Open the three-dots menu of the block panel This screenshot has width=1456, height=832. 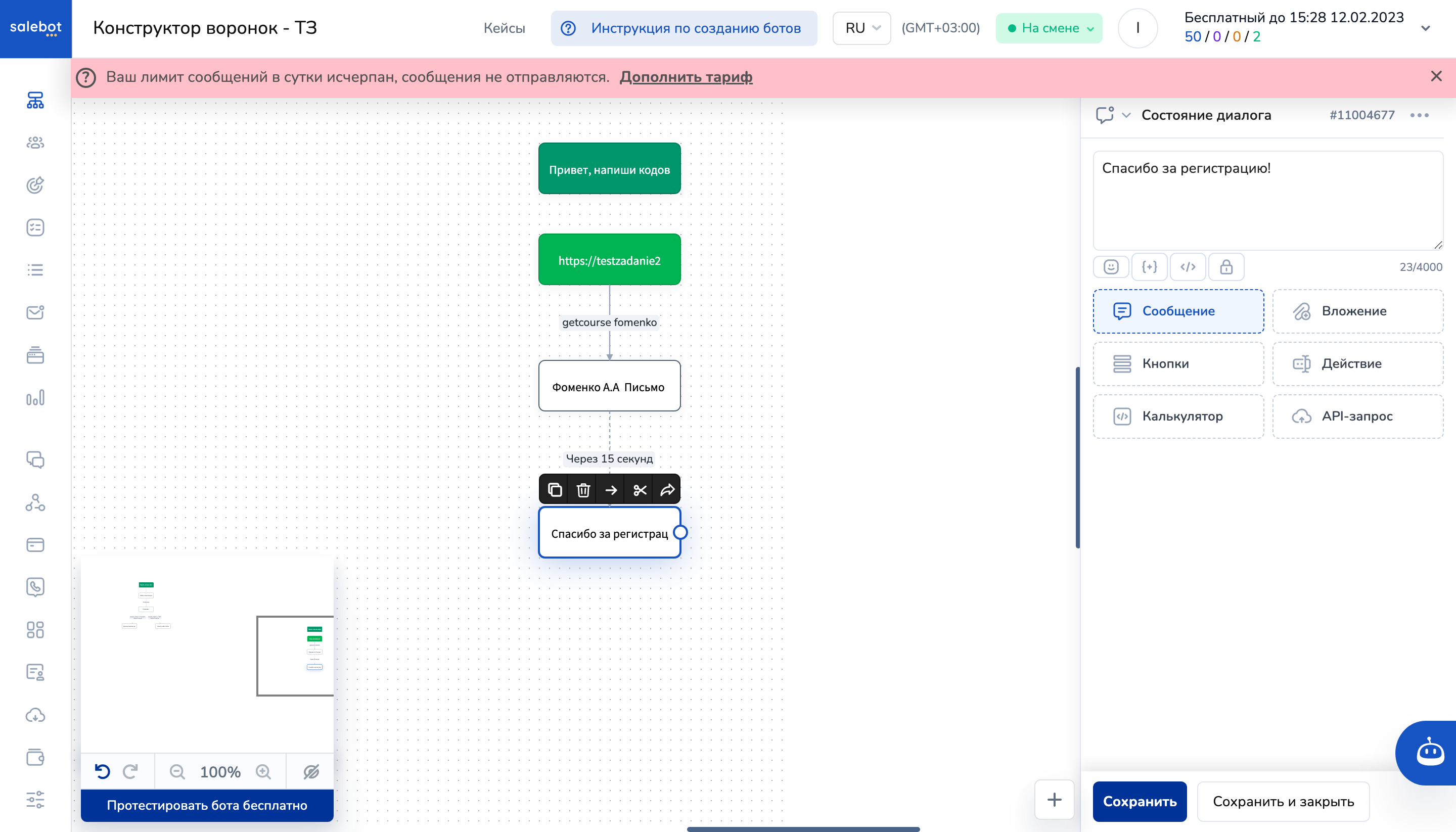coord(1420,115)
